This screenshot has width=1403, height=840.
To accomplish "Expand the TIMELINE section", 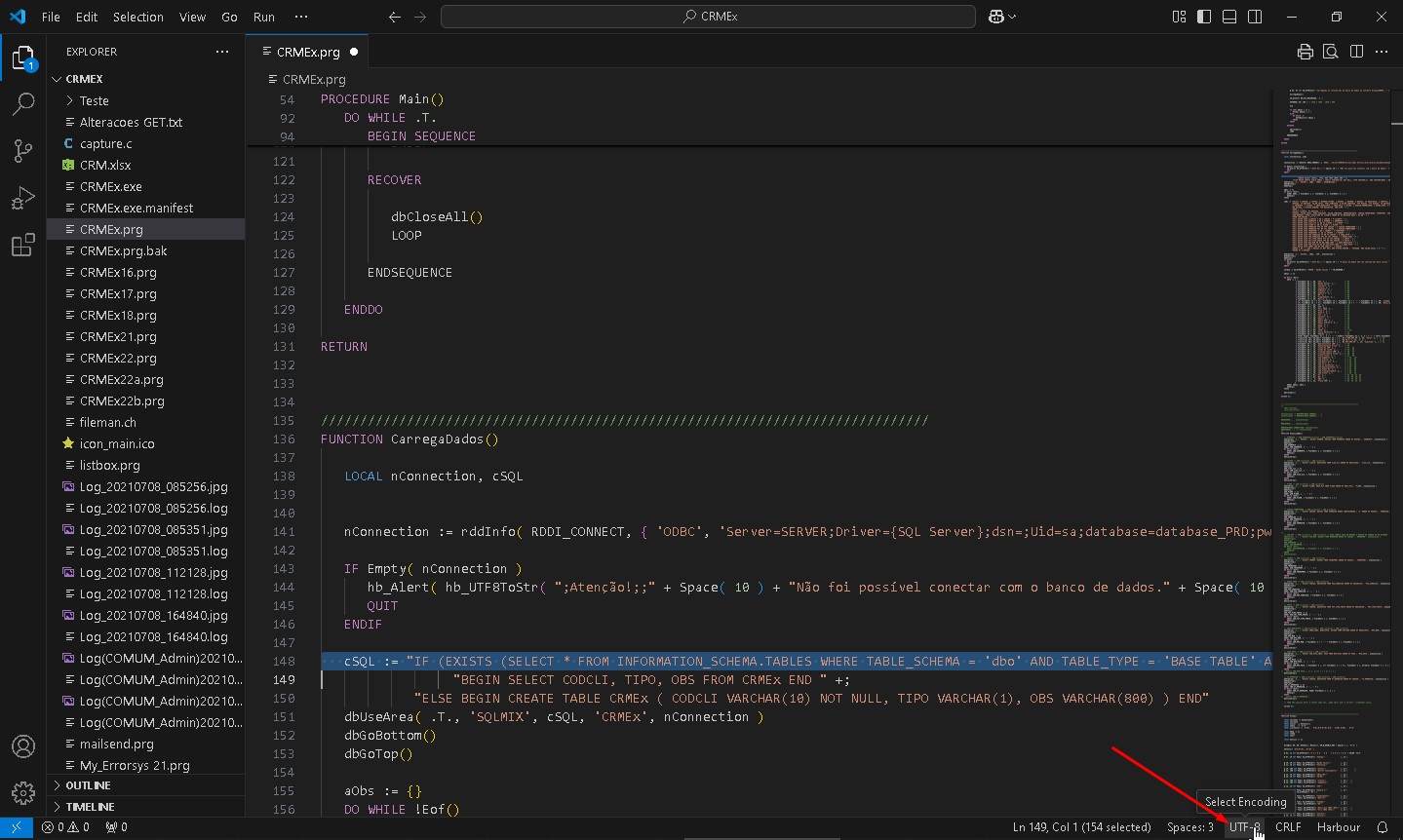I will click(x=90, y=807).
